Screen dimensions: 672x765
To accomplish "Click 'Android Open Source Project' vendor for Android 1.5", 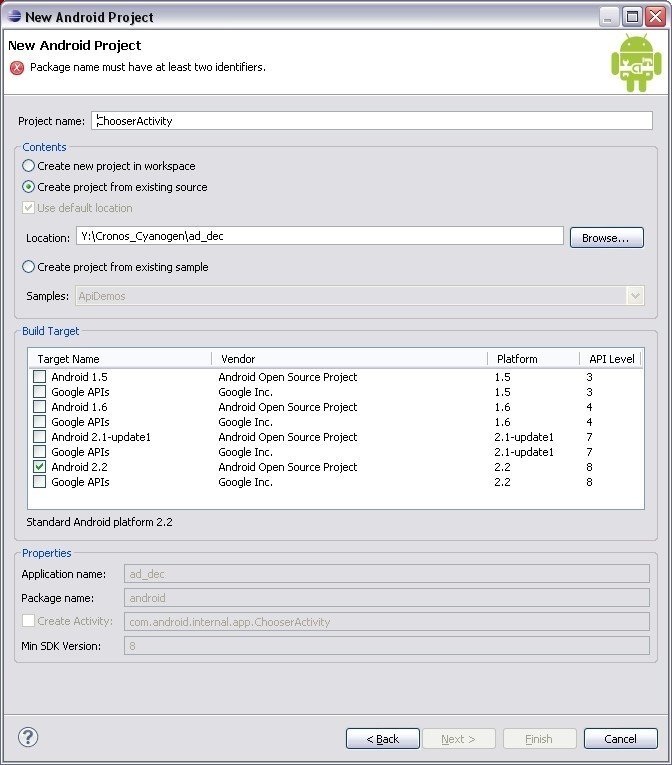I will (287, 377).
